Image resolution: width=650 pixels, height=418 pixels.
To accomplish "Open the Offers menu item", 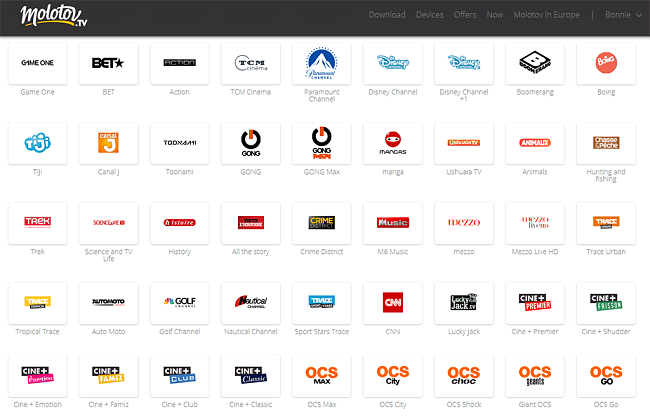I will tap(465, 15).
